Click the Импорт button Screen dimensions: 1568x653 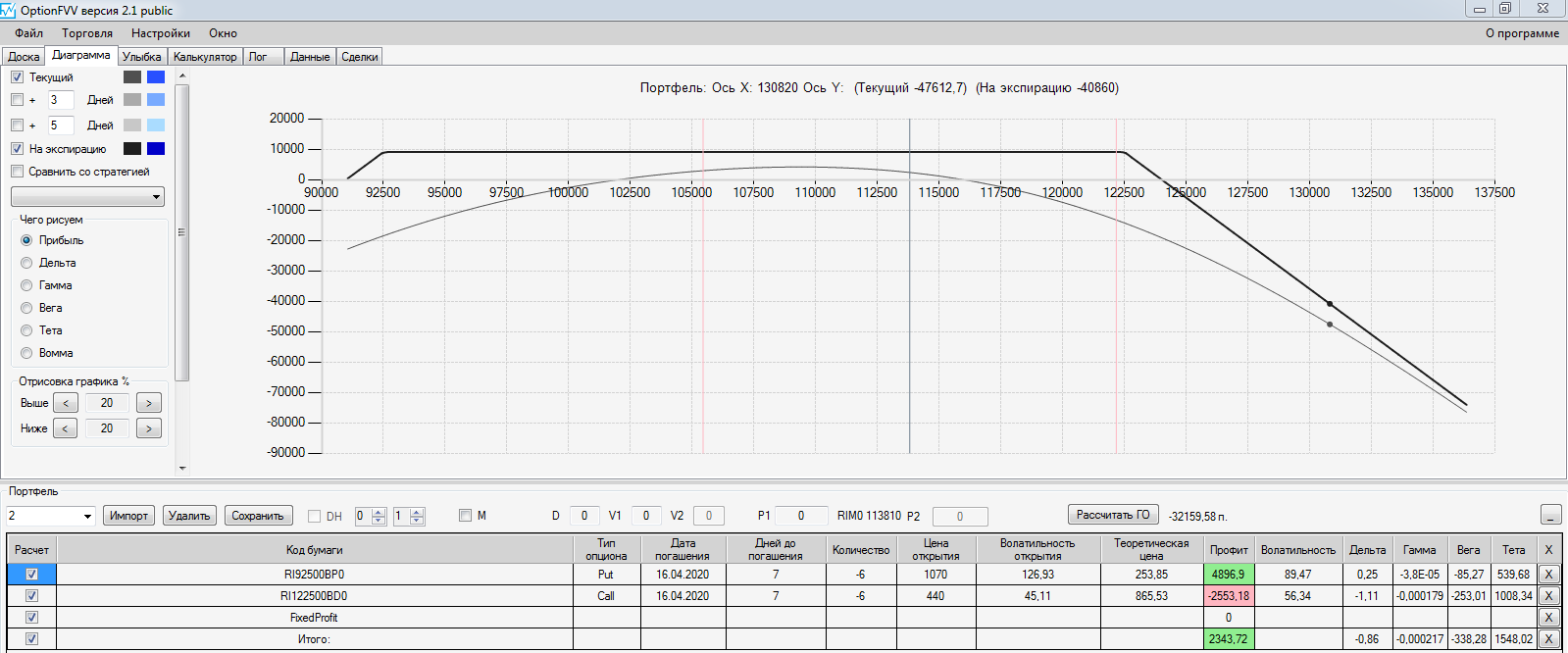128,516
